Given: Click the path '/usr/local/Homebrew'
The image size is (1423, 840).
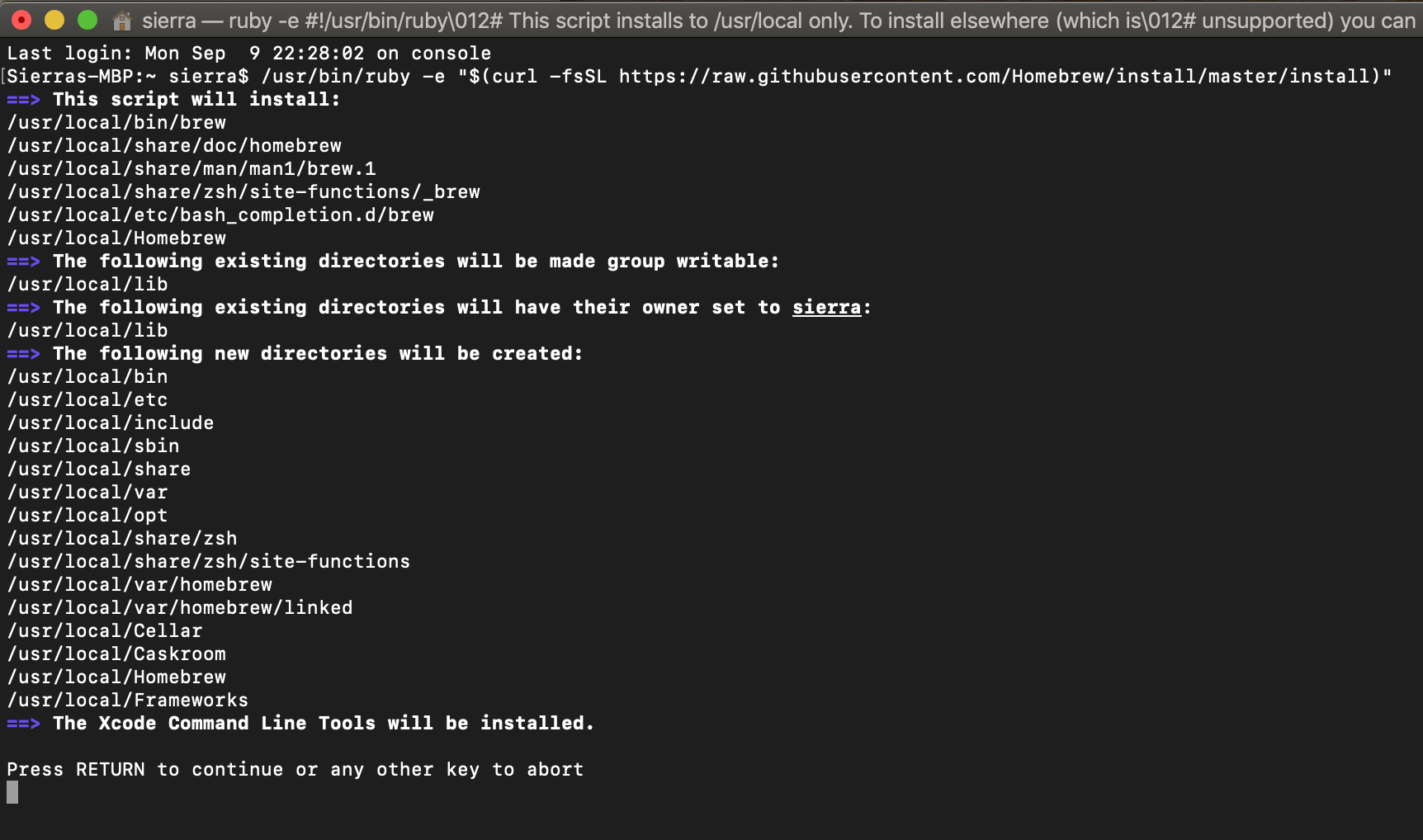Looking at the screenshot, I should tap(116, 238).
